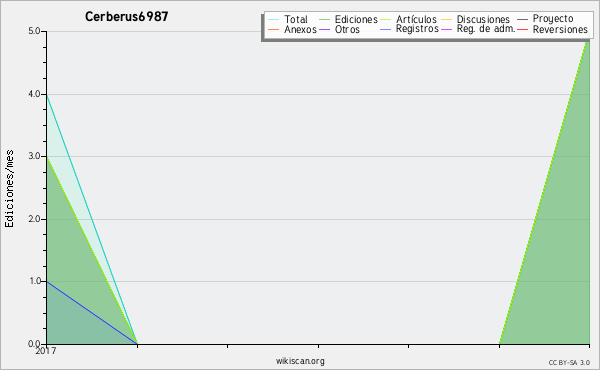Screen dimensions: 600x370
Task: Click the chart title Cerberus6987
Action: pyautogui.click(x=126, y=16)
